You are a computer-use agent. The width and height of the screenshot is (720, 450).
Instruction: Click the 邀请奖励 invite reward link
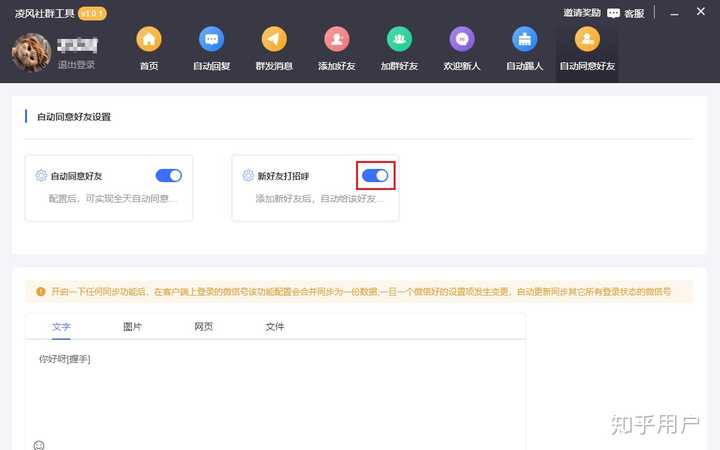[x=582, y=13]
